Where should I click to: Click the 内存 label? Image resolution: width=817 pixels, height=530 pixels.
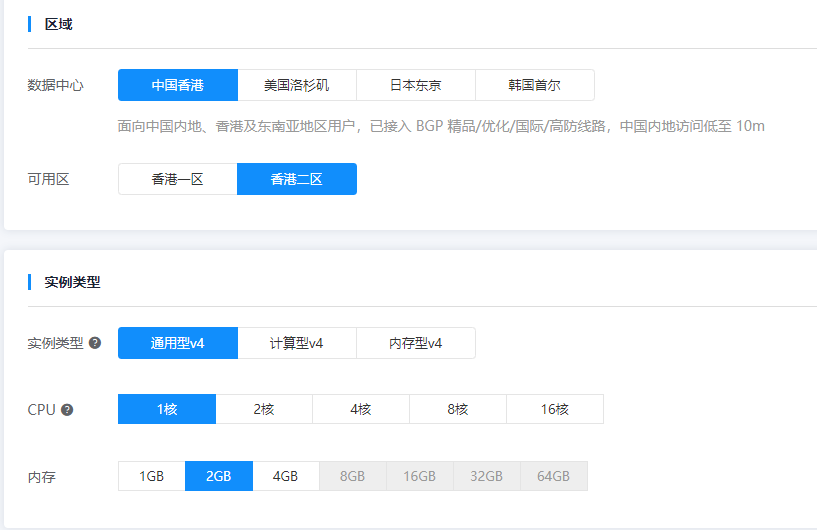coord(42,477)
